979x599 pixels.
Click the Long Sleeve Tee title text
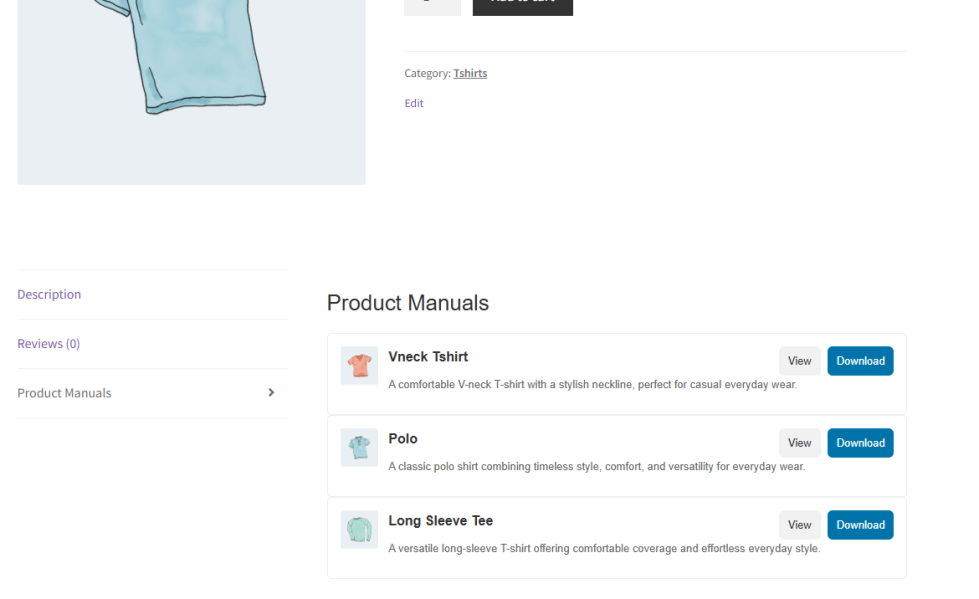441,521
